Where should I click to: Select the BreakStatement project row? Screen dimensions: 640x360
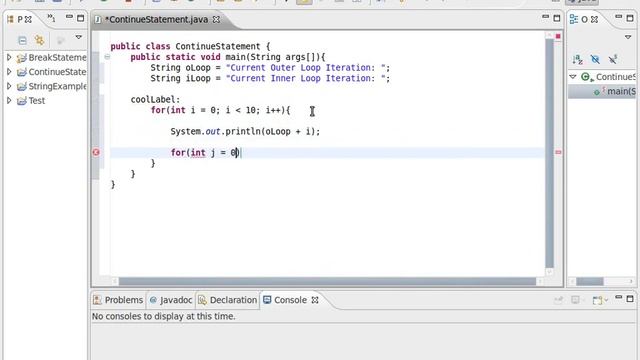pos(51,58)
